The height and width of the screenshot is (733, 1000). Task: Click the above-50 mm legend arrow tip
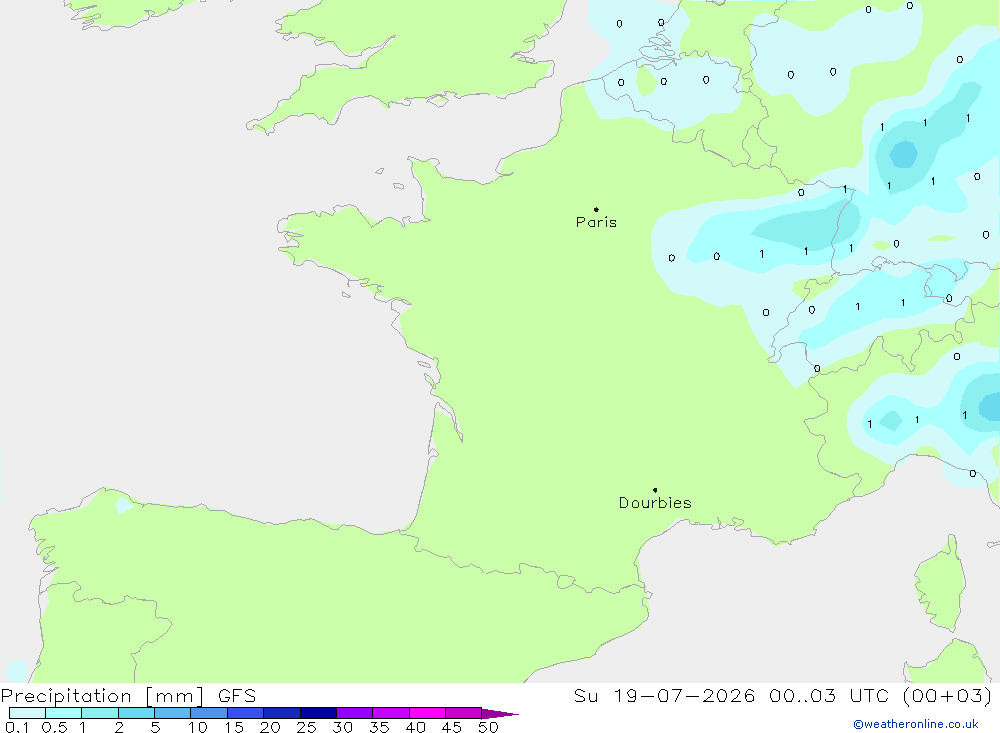pos(500,714)
